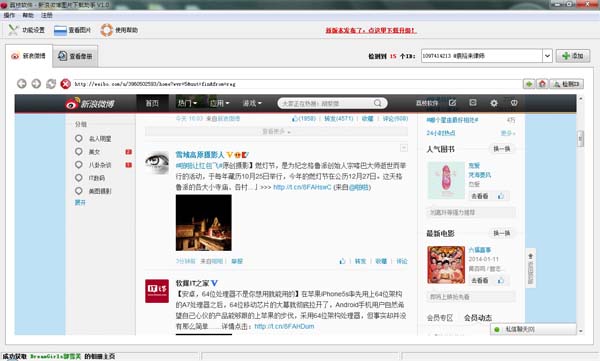
Task: Click into the URL address field
Action: tap(297, 84)
